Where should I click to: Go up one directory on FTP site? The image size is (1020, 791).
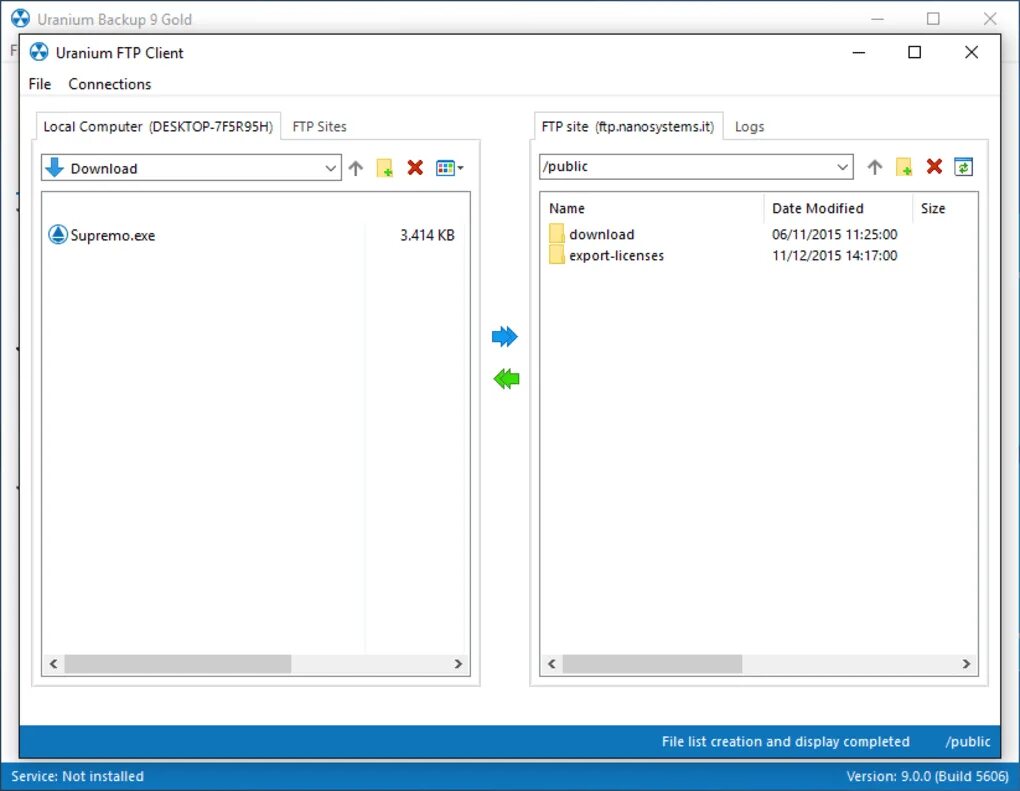874,167
